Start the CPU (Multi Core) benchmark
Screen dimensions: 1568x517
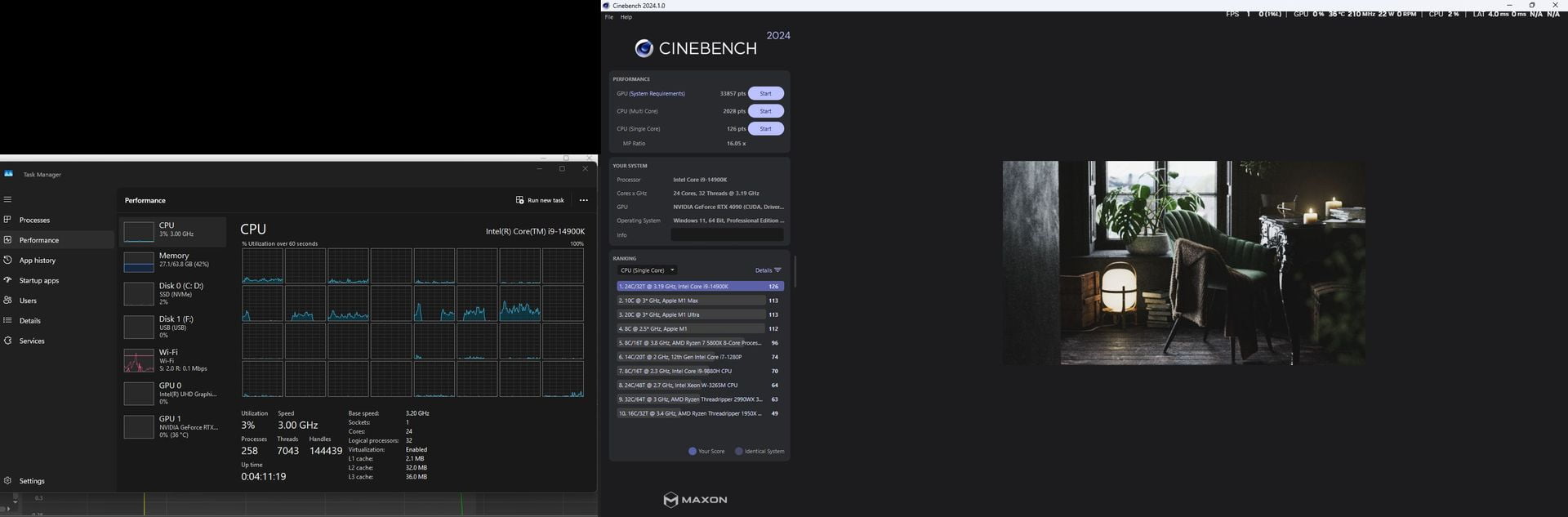coord(766,111)
